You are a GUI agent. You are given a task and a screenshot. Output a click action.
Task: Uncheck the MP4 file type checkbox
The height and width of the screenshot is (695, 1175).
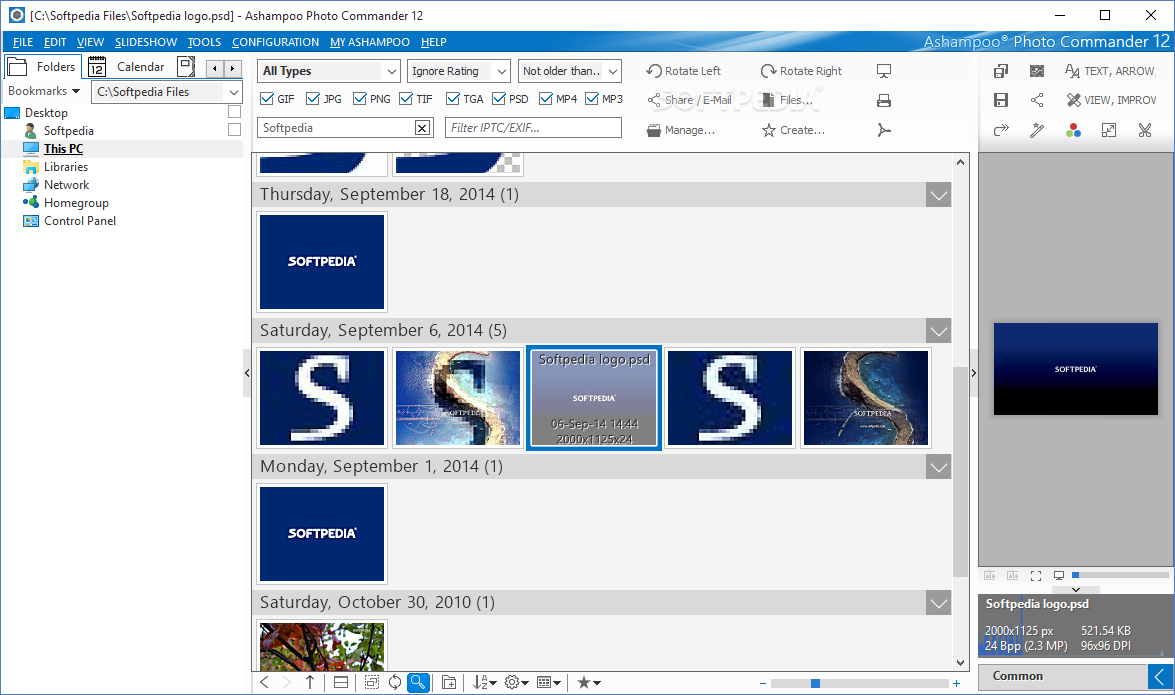point(546,99)
